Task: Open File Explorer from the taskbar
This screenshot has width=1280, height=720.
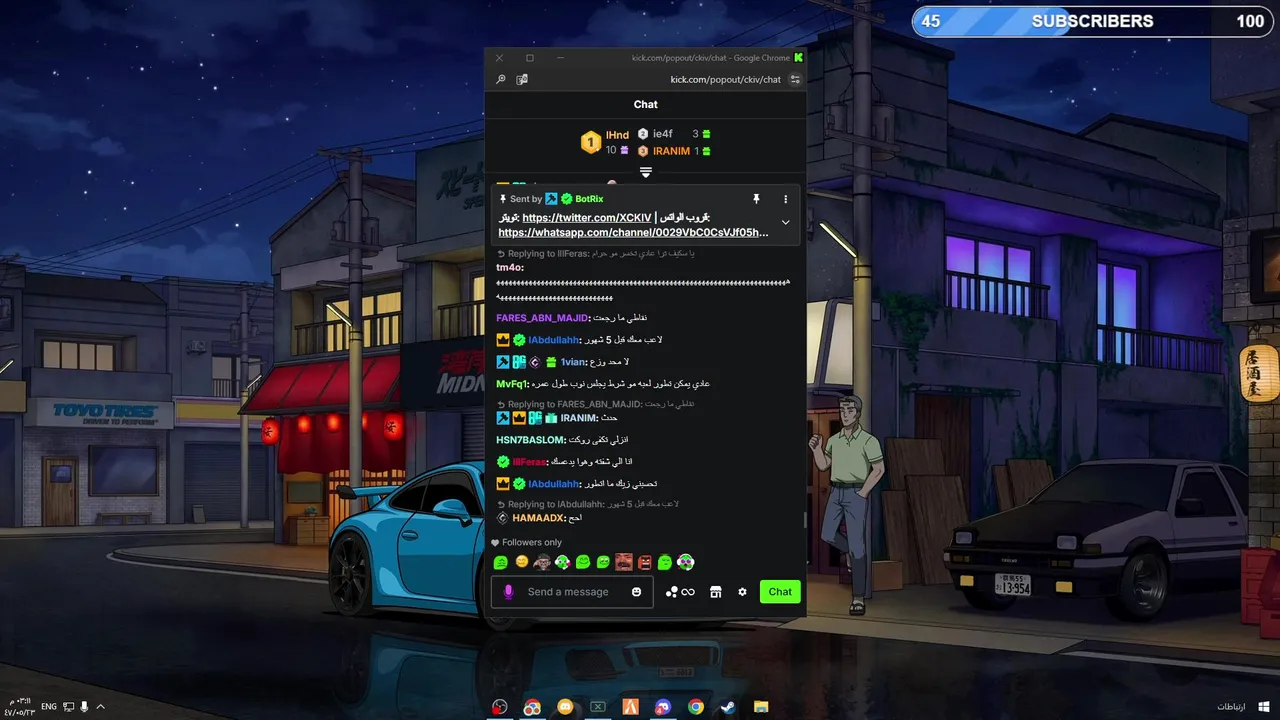Action: pyautogui.click(x=760, y=707)
